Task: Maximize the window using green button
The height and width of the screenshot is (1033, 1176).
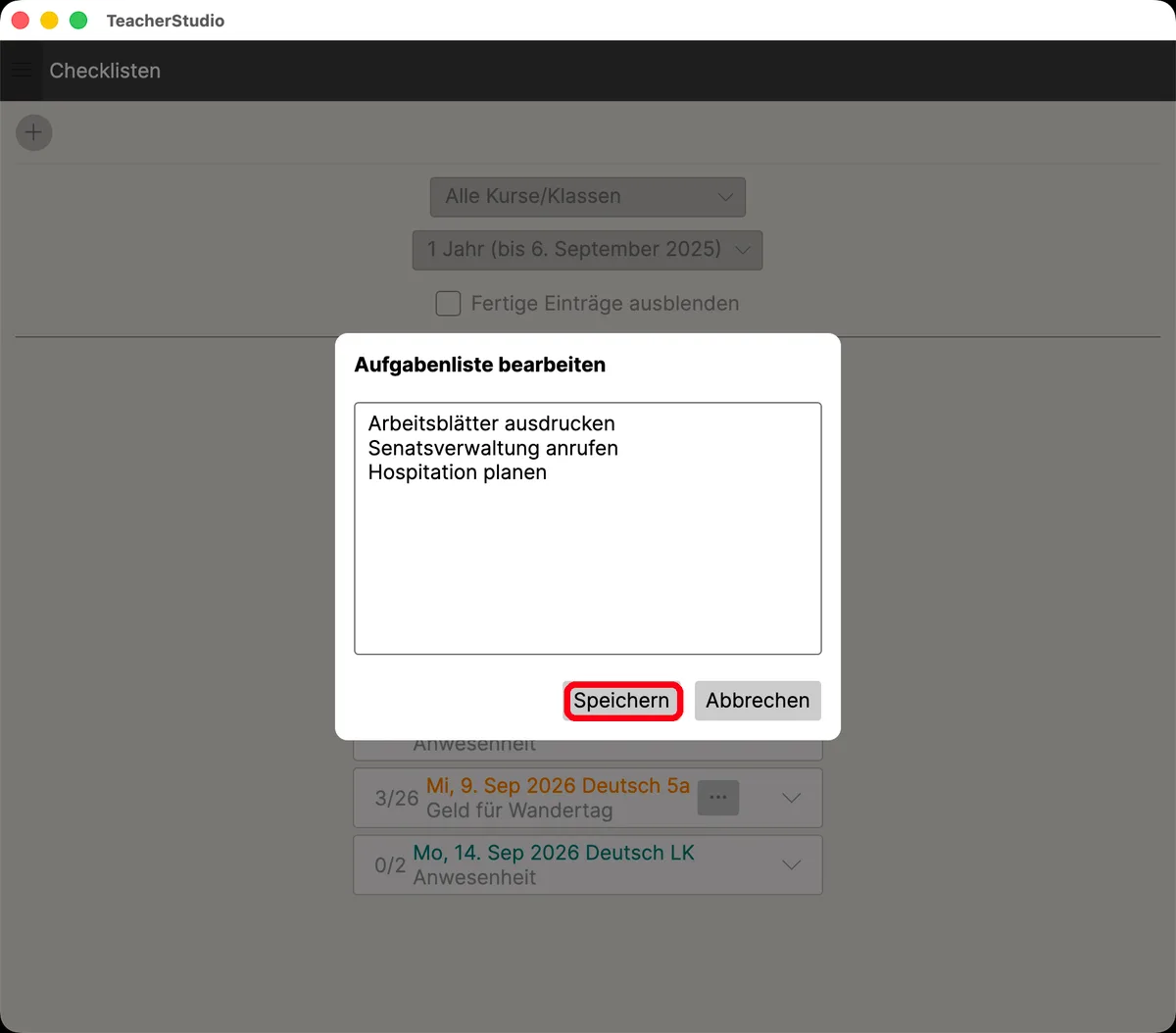Action: [x=78, y=21]
